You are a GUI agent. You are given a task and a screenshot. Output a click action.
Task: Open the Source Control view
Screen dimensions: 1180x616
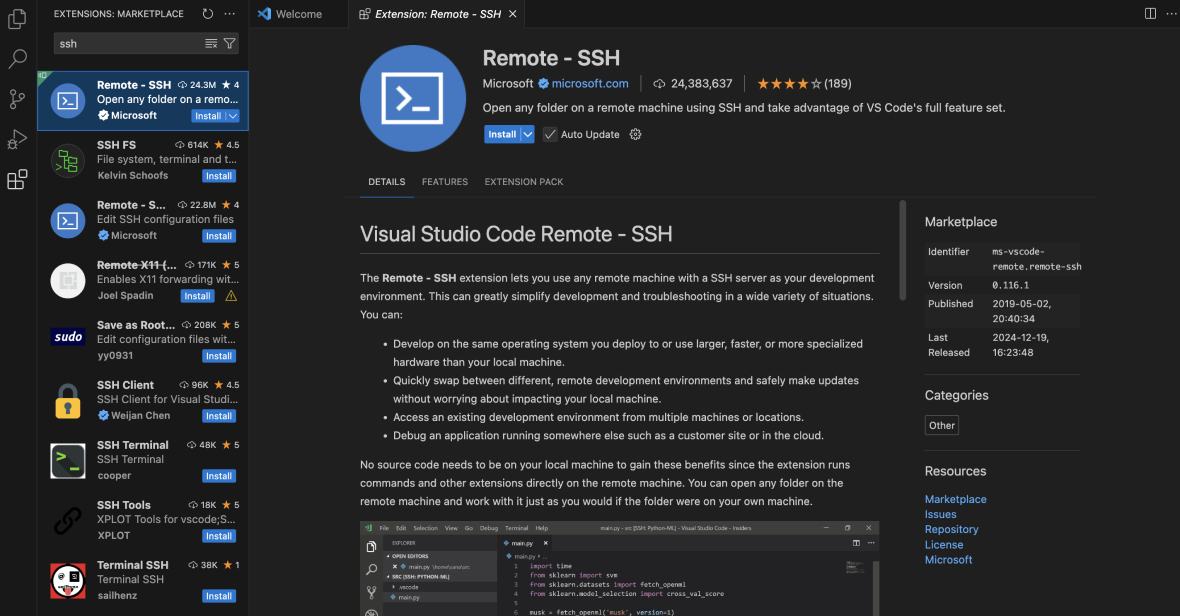point(17,99)
